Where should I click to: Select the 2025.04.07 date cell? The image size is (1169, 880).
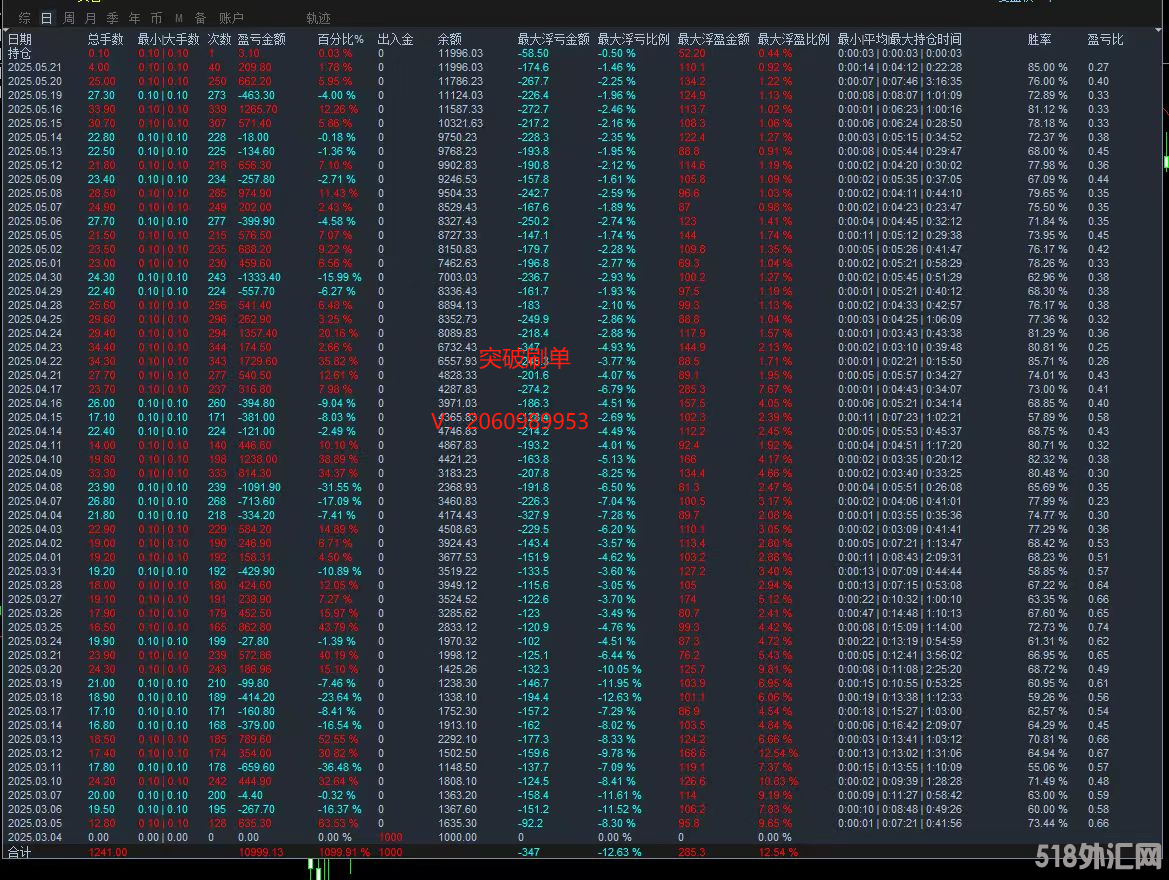click(x=35, y=501)
